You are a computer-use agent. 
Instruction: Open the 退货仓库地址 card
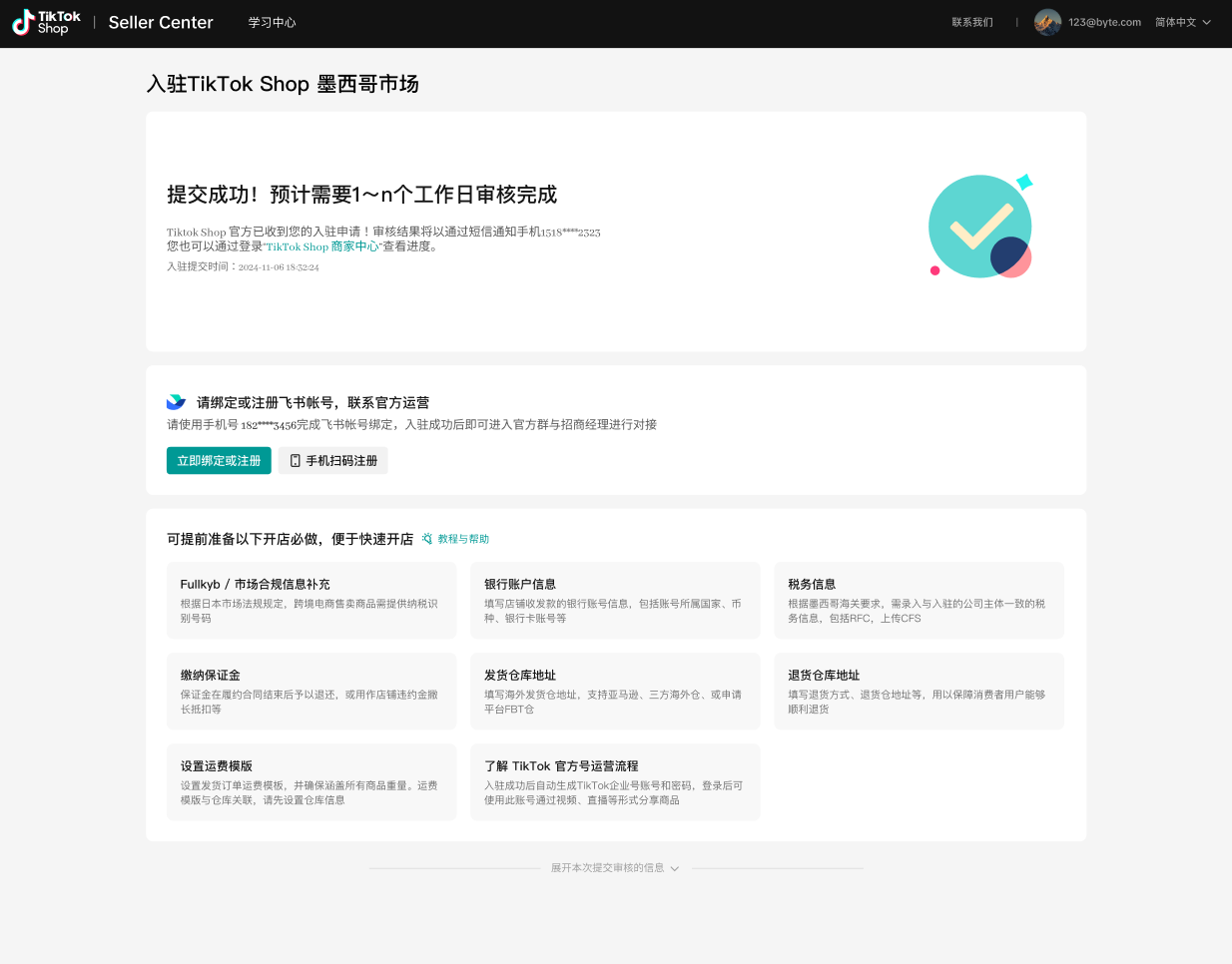click(x=919, y=691)
